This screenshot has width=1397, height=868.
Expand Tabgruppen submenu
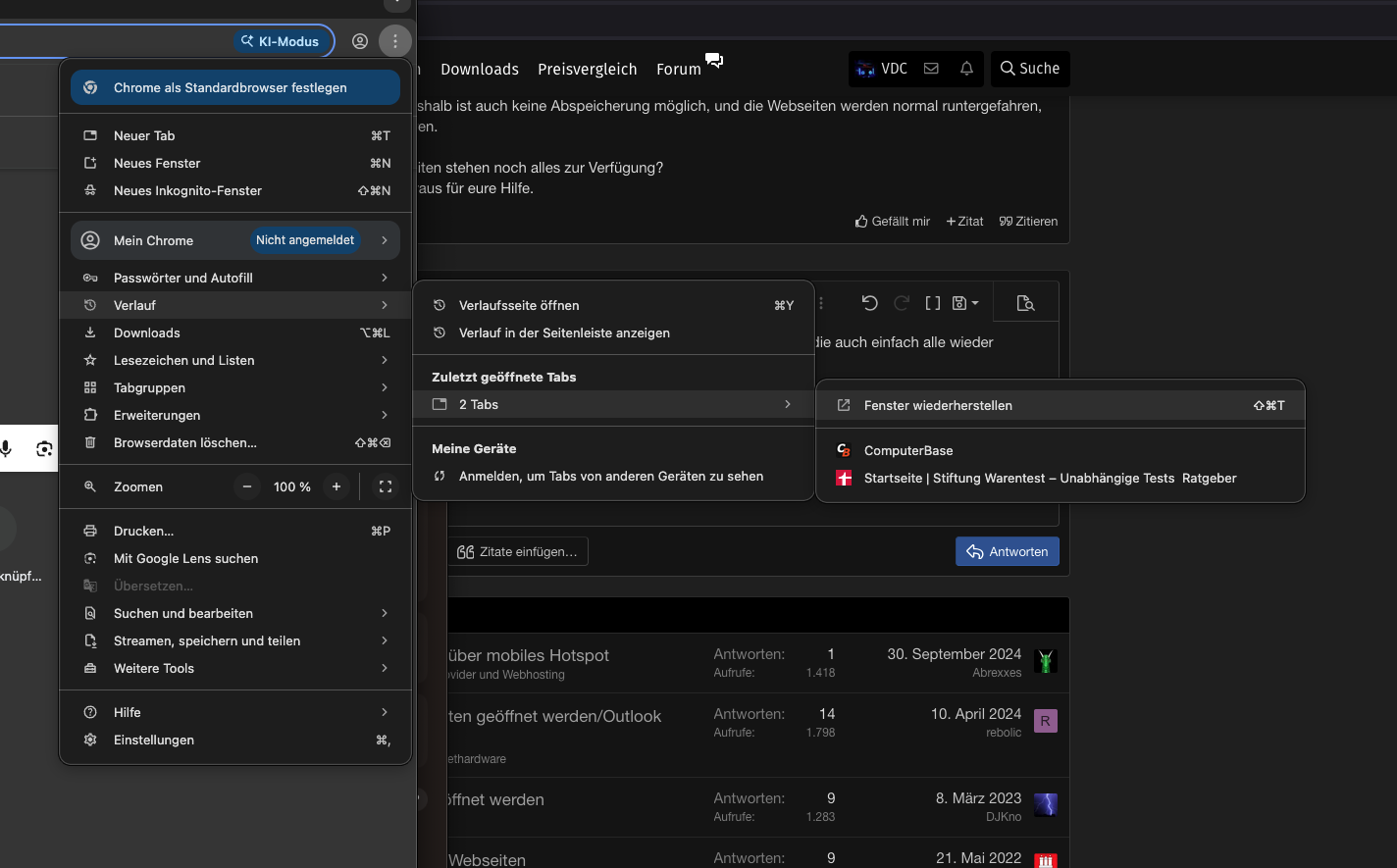[x=235, y=387]
